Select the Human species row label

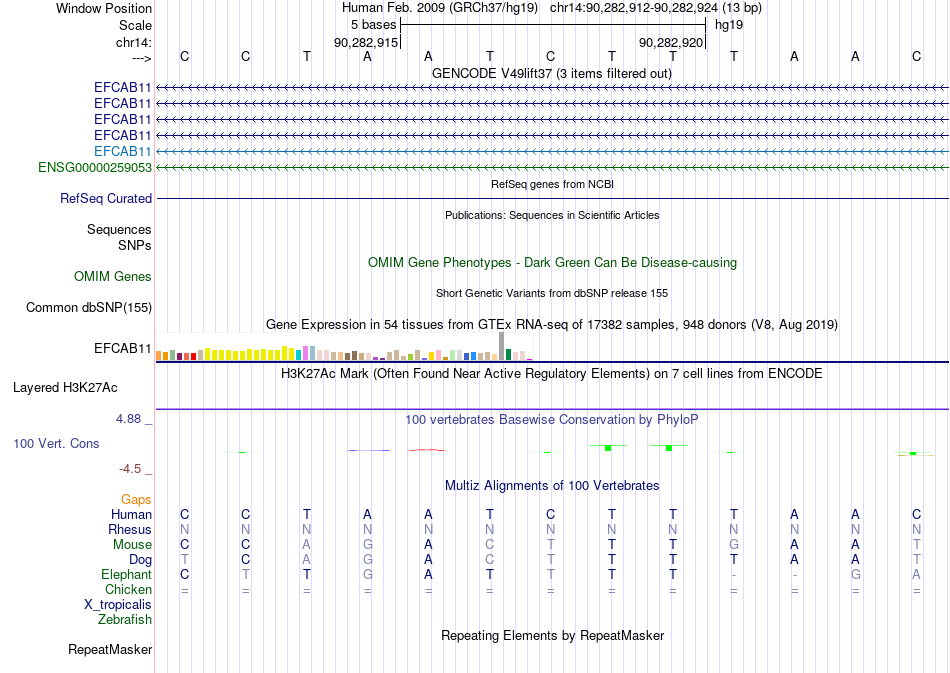click(131, 514)
